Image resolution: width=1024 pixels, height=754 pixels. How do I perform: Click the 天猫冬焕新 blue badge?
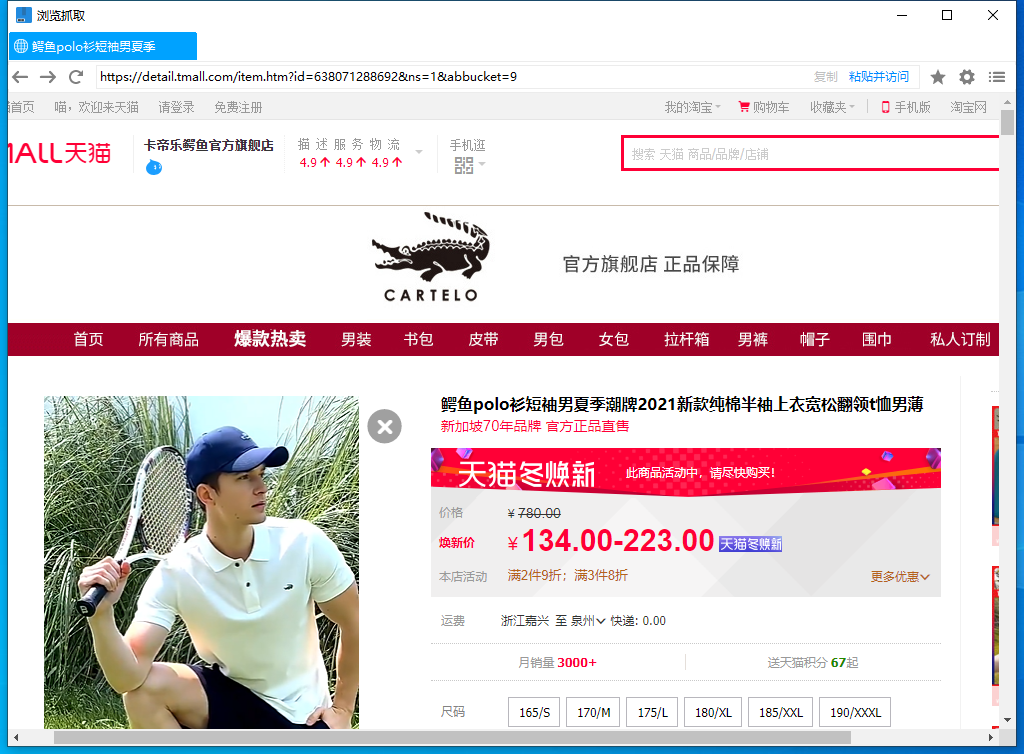pos(750,544)
